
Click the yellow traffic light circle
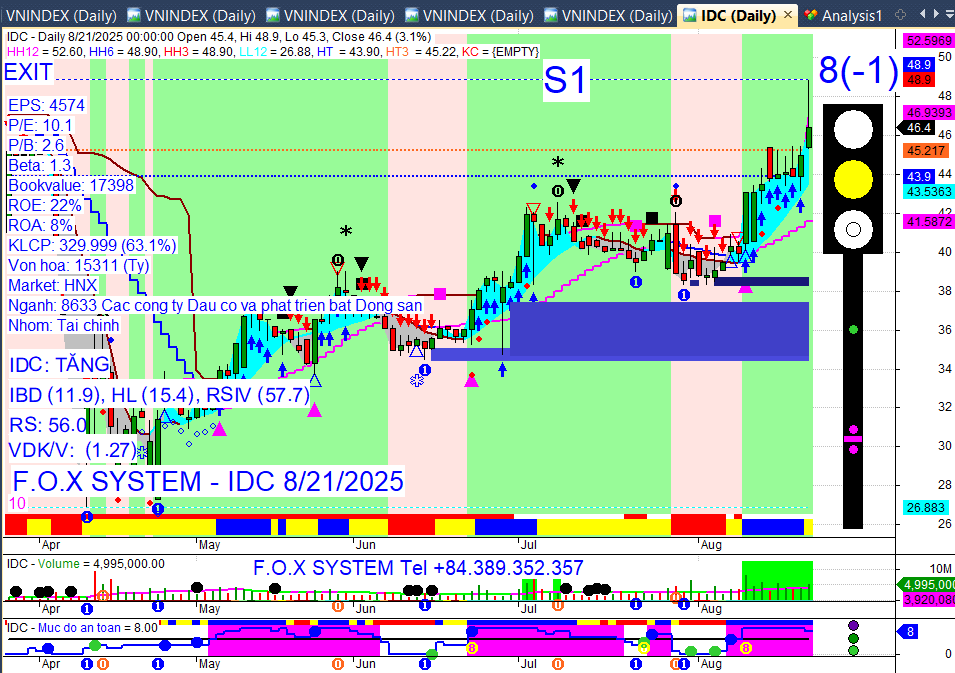[x=853, y=180]
